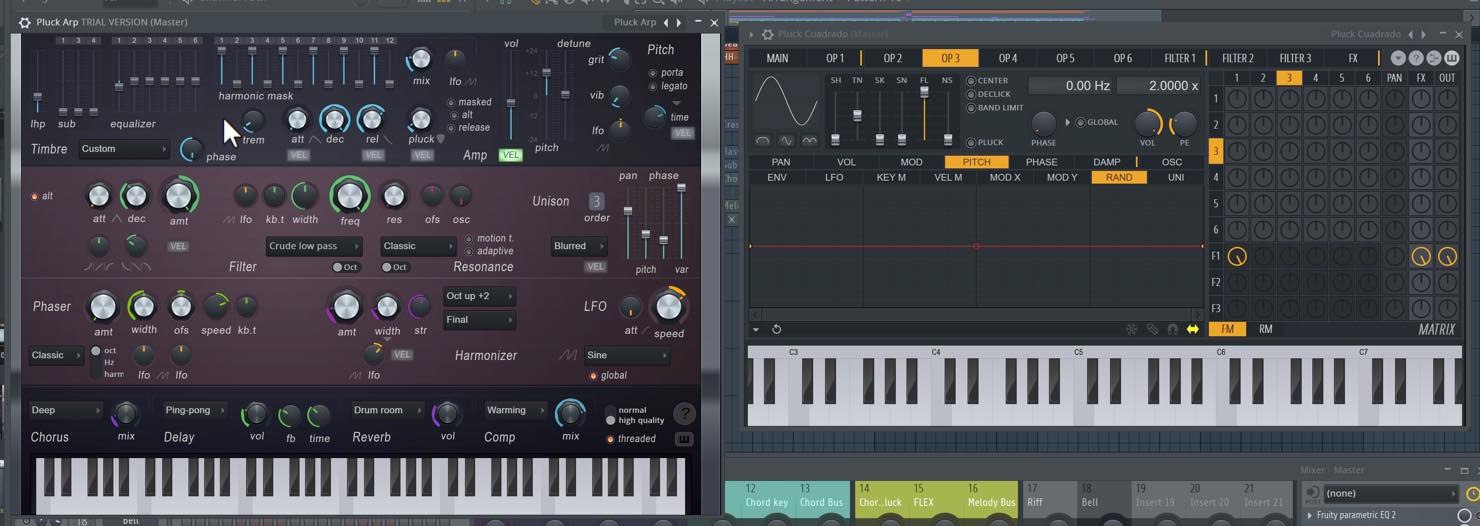Select the VOL envelope target tab
1480x526 pixels.
pyautogui.click(x=846, y=162)
